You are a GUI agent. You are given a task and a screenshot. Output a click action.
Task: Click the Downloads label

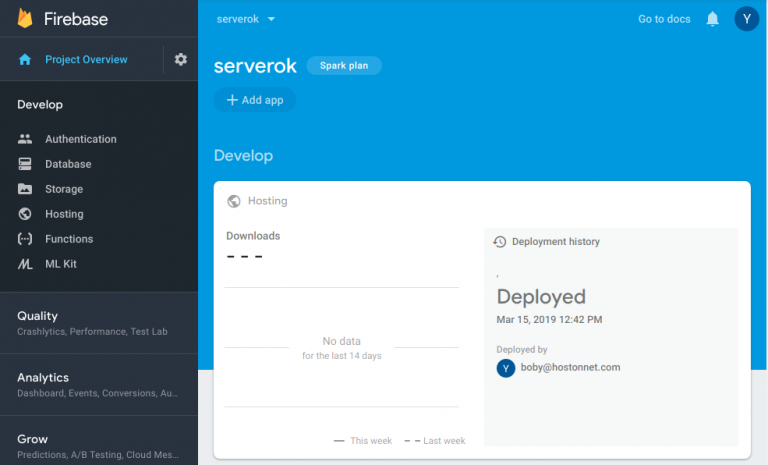click(x=253, y=236)
